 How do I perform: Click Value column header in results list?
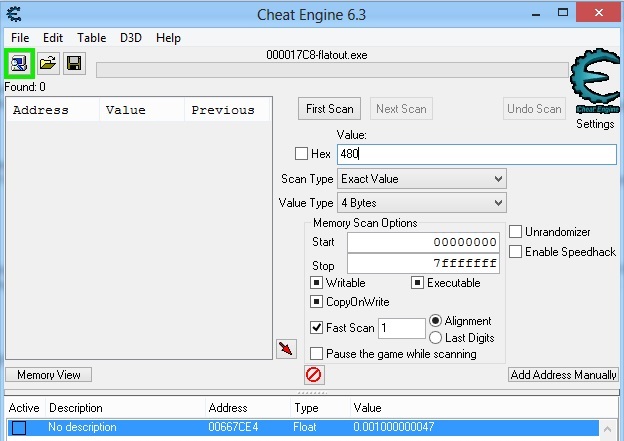tap(142, 110)
